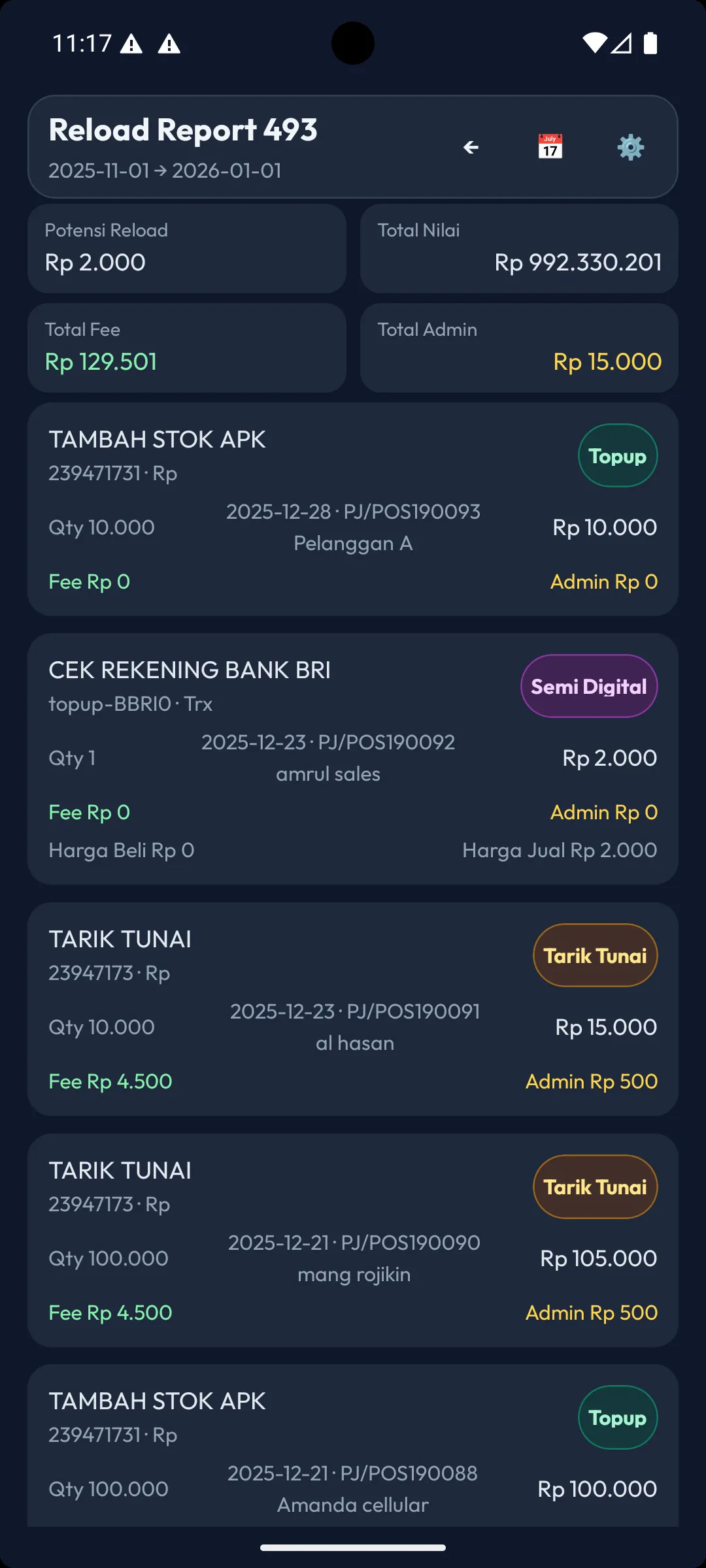Tap the Wi-Fi status icon
This screenshot has height=1568, width=706.
tap(594, 43)
